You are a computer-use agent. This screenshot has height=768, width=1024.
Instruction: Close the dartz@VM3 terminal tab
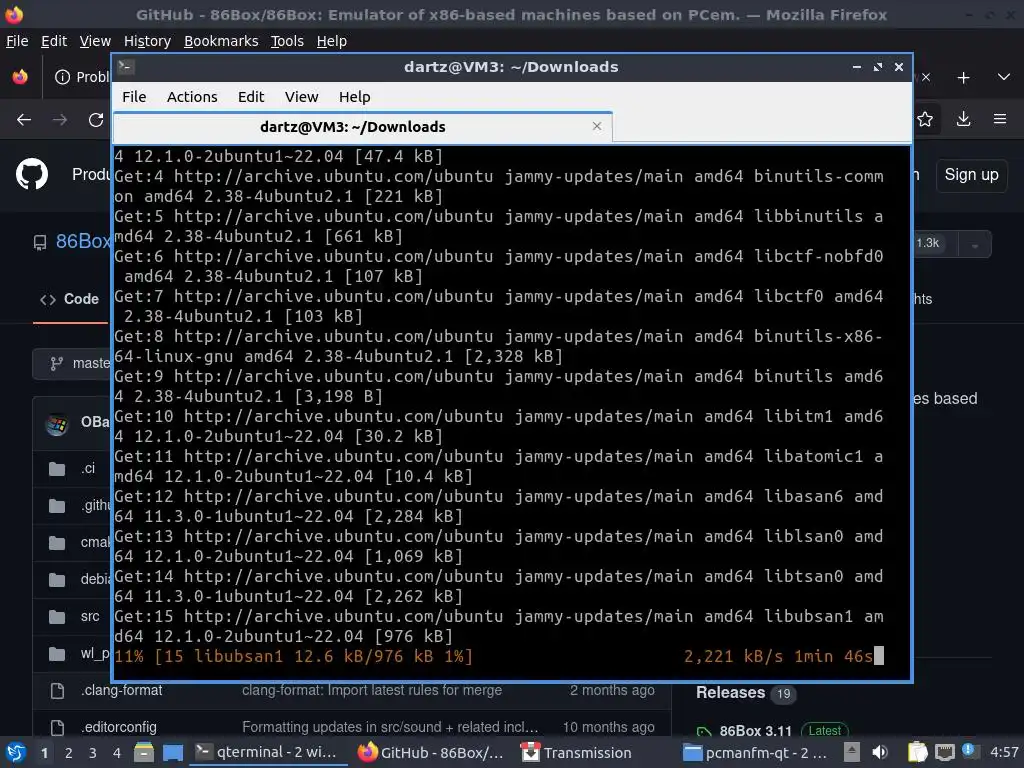click(x=596, y=126)
